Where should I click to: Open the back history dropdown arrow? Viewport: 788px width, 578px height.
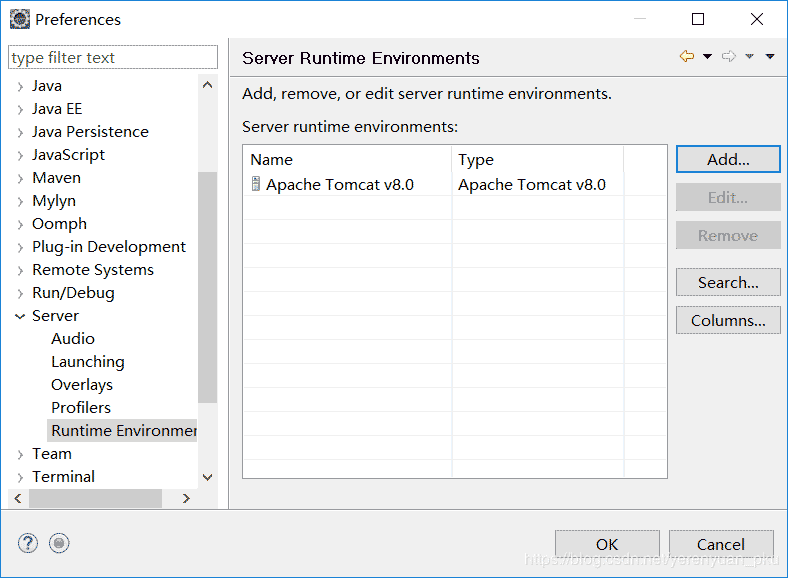point(707,57)
